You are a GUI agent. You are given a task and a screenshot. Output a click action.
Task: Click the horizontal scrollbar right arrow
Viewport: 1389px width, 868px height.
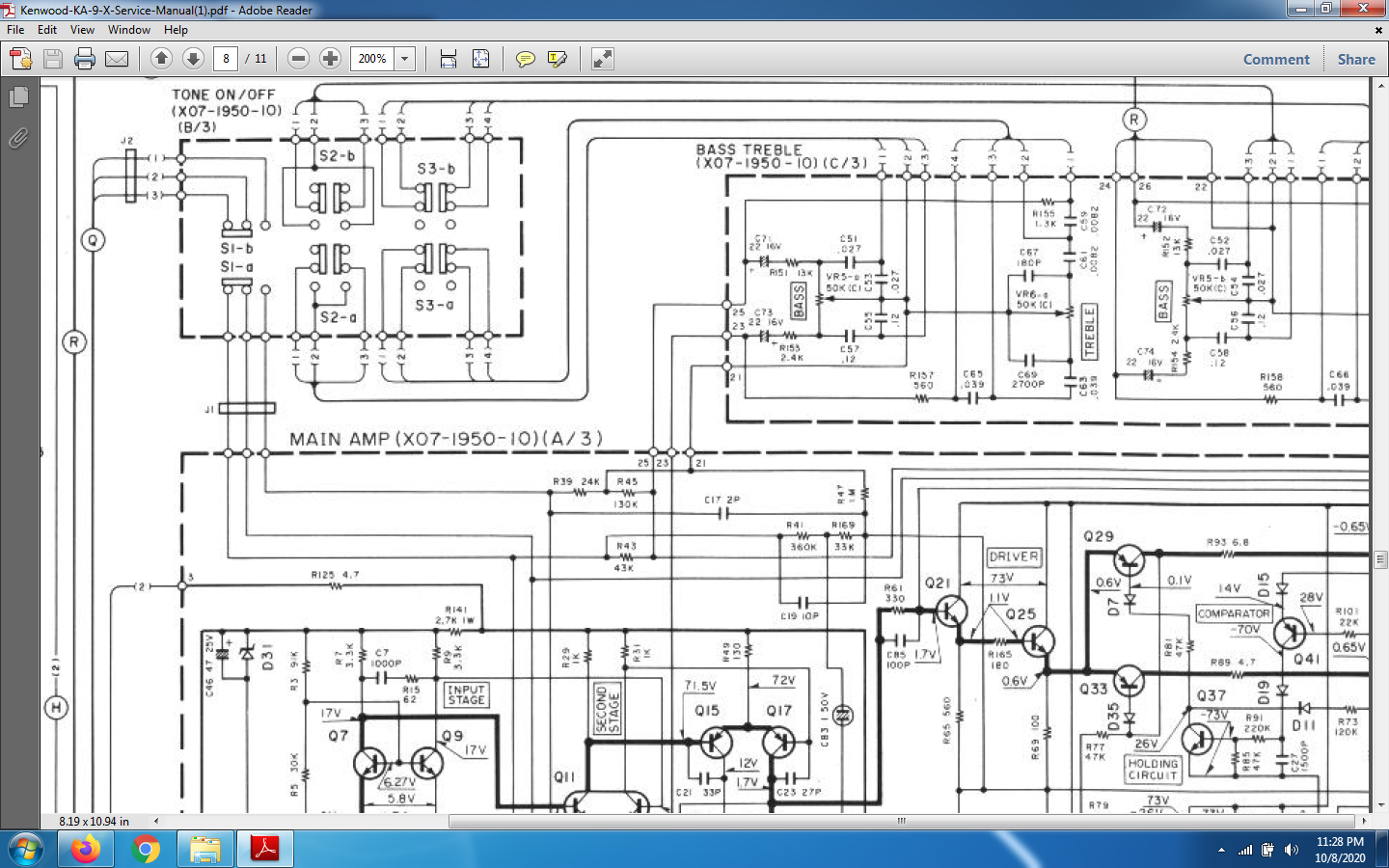point(1364,822)
